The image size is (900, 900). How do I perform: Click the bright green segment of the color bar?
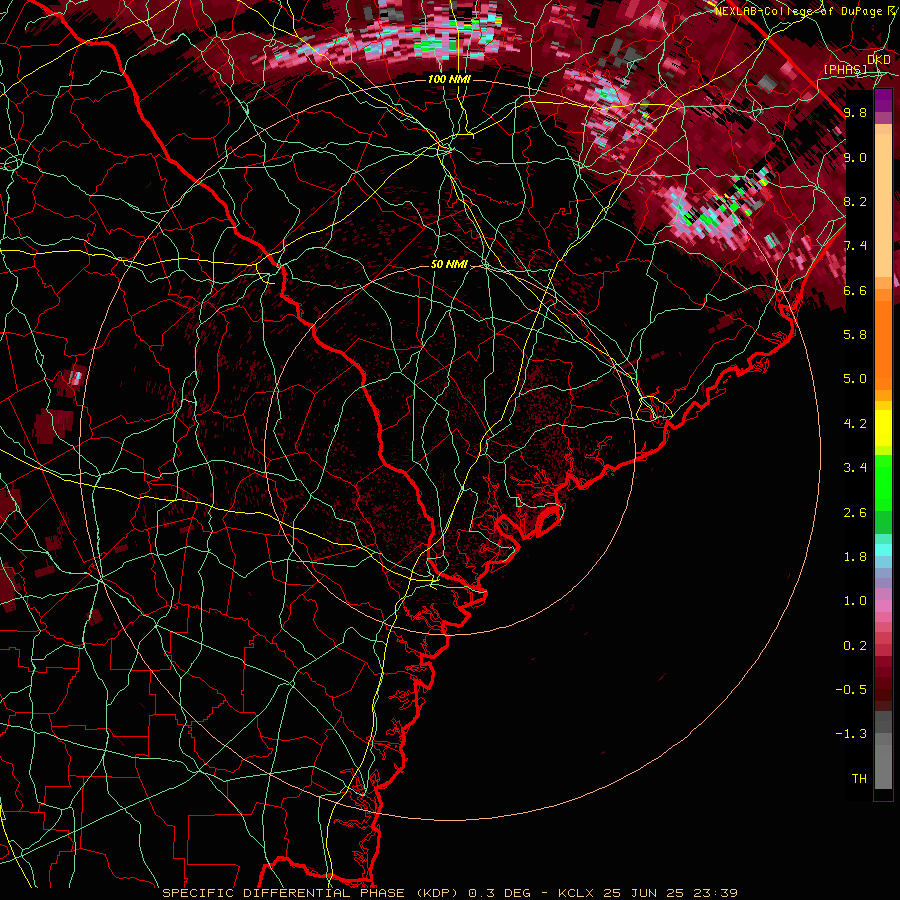(x=883, y=482)
